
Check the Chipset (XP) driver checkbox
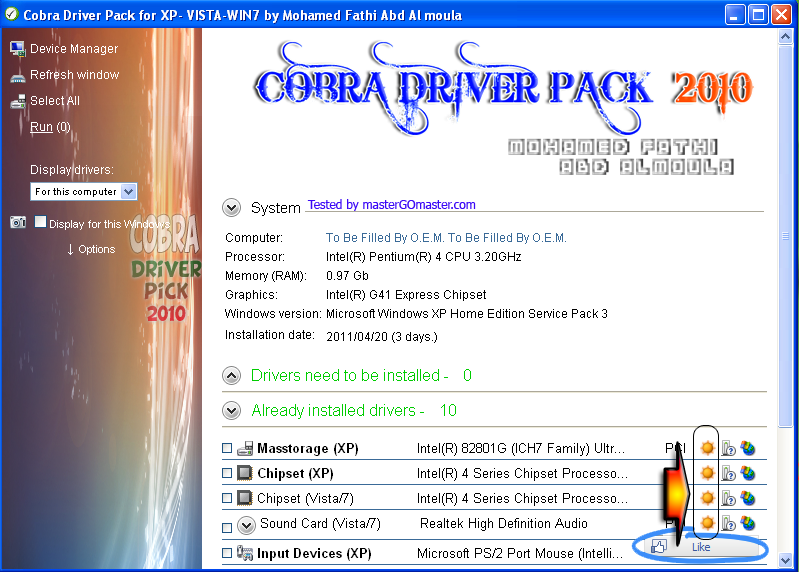(x=227, y=473)
